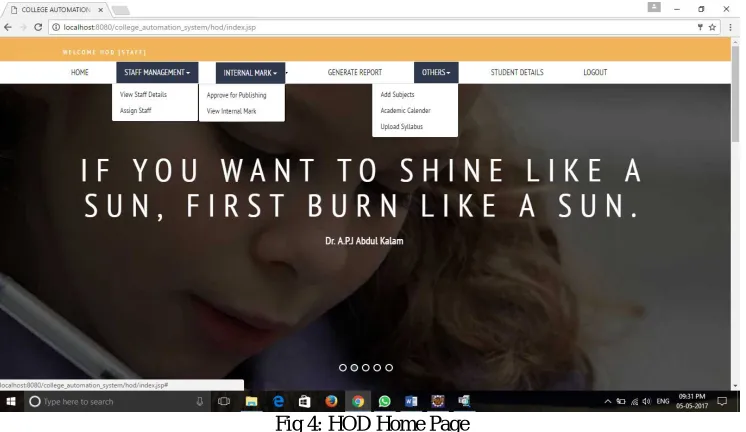Close the College Automation browser tab
746x432 pixels.
[100, 10]
